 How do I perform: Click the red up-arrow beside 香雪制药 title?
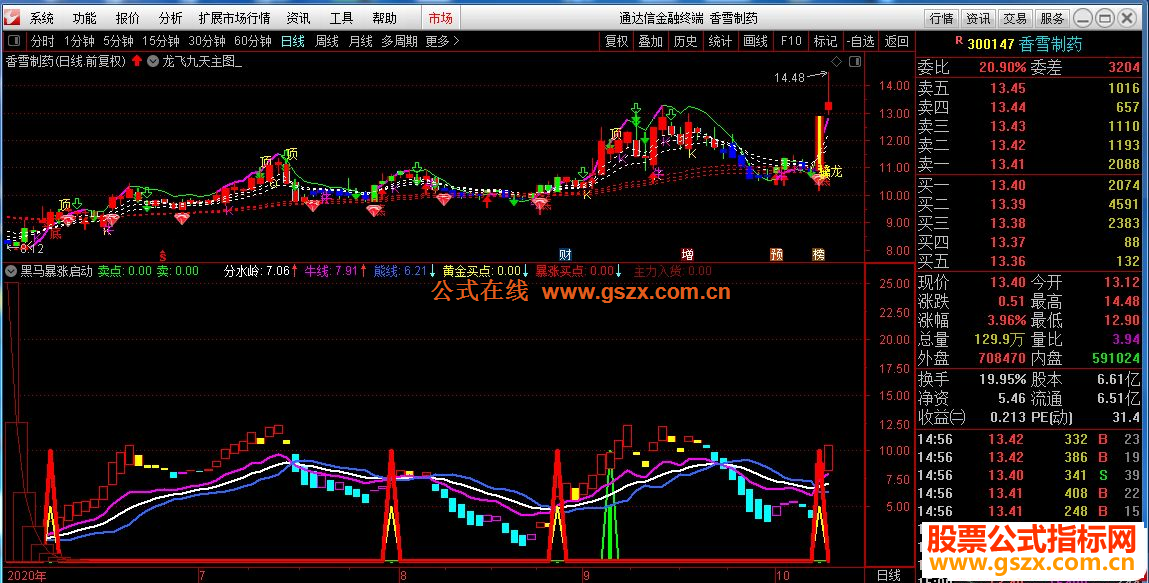coord(136,61)
